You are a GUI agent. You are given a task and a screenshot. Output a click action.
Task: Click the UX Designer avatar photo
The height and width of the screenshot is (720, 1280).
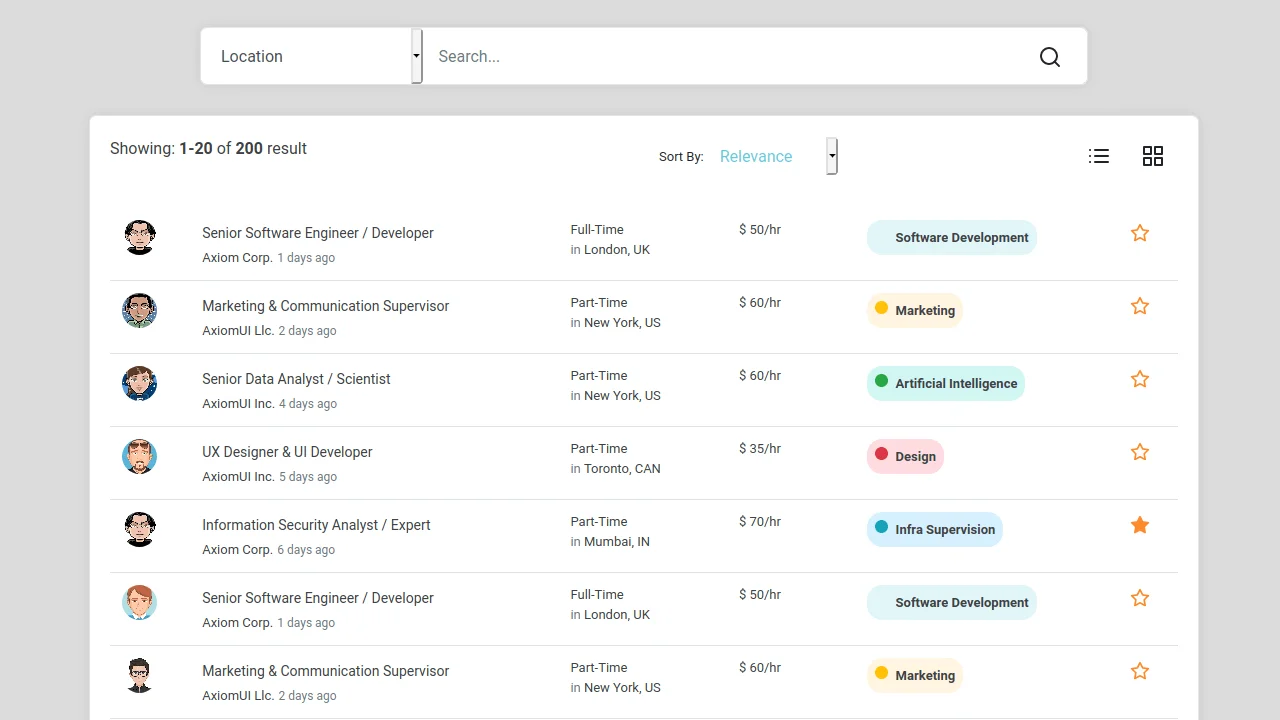[x=139, y=456]
